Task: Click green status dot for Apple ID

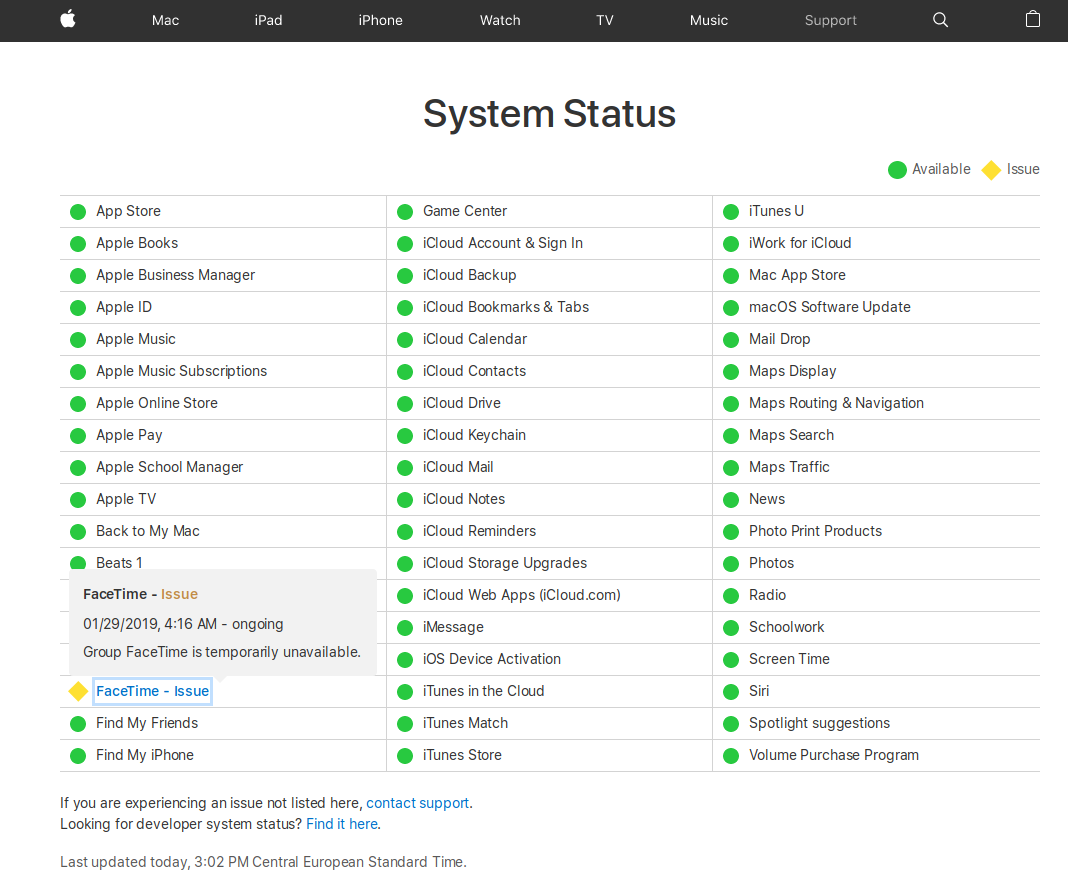Action: tap(78, 308)
